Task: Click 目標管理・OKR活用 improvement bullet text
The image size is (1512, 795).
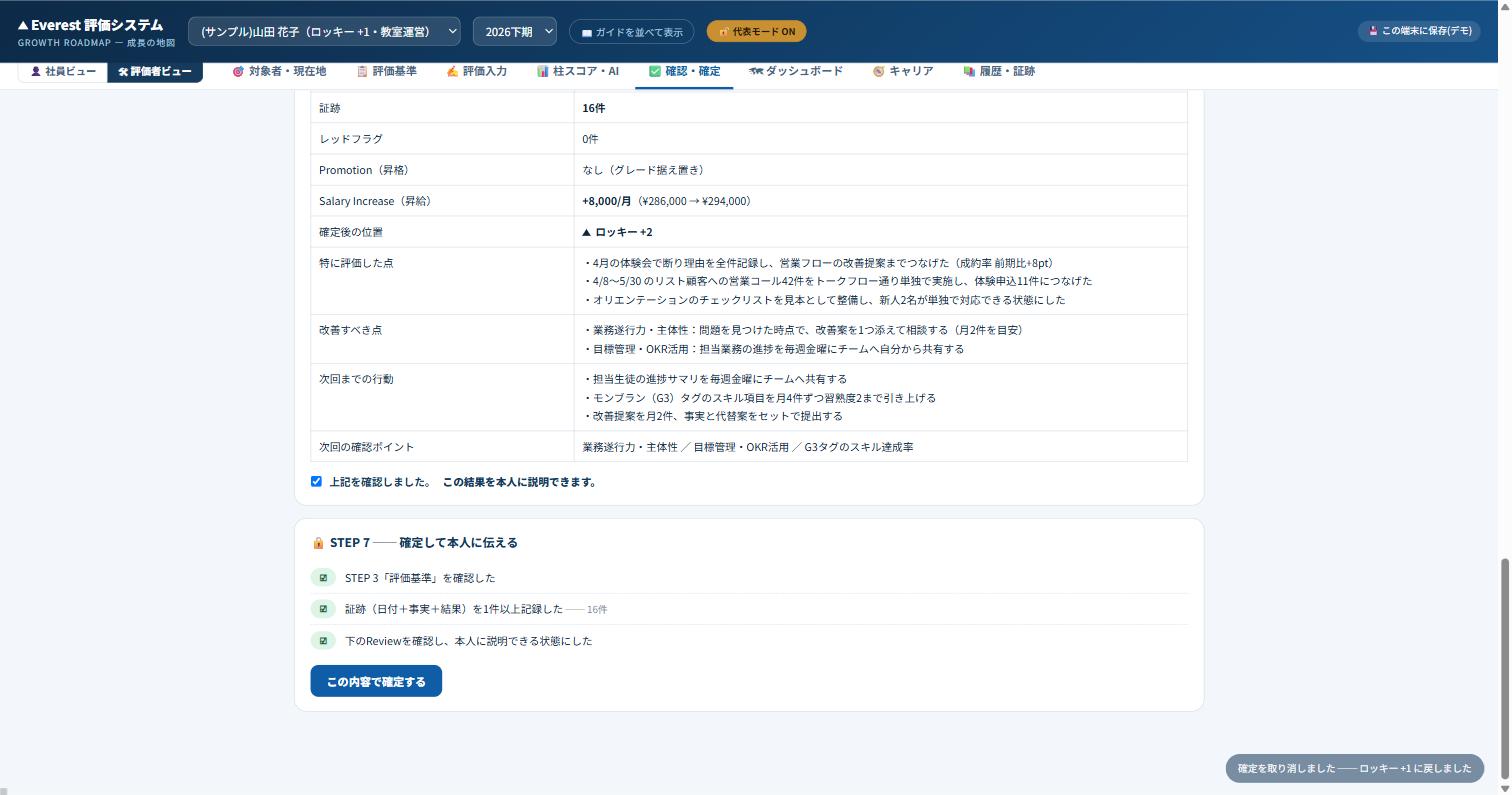Action: (773, 349)
